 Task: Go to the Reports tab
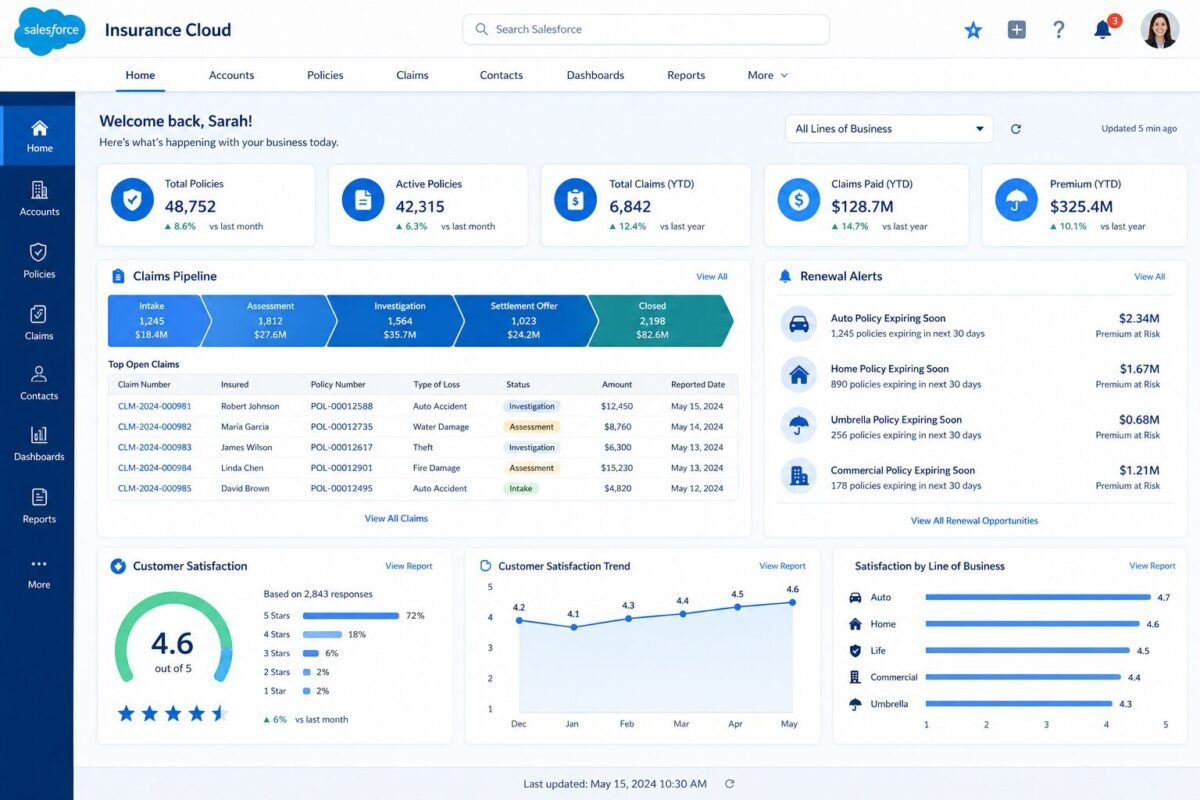686,75
